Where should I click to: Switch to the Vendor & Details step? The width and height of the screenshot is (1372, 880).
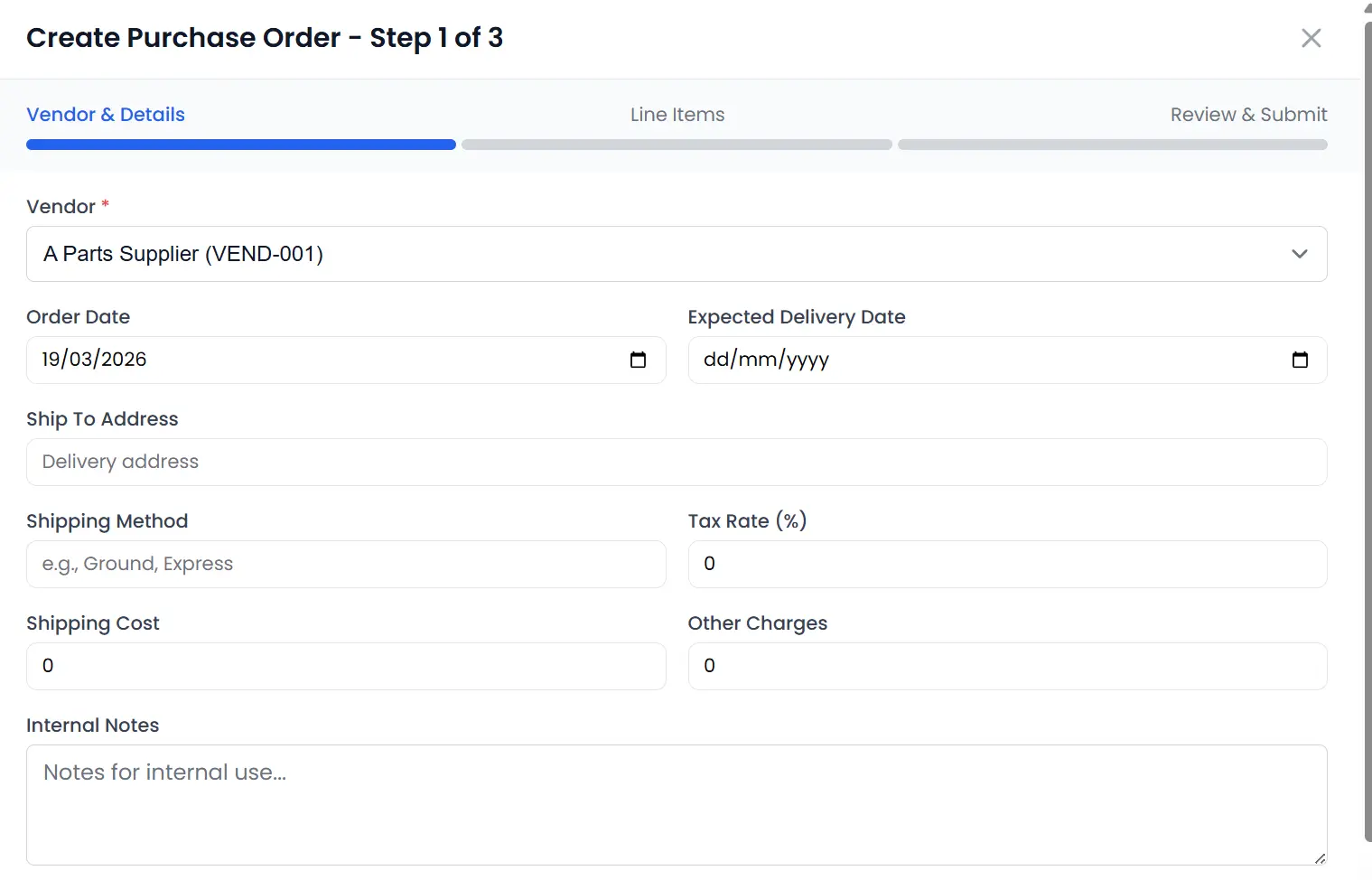(106, 115)
